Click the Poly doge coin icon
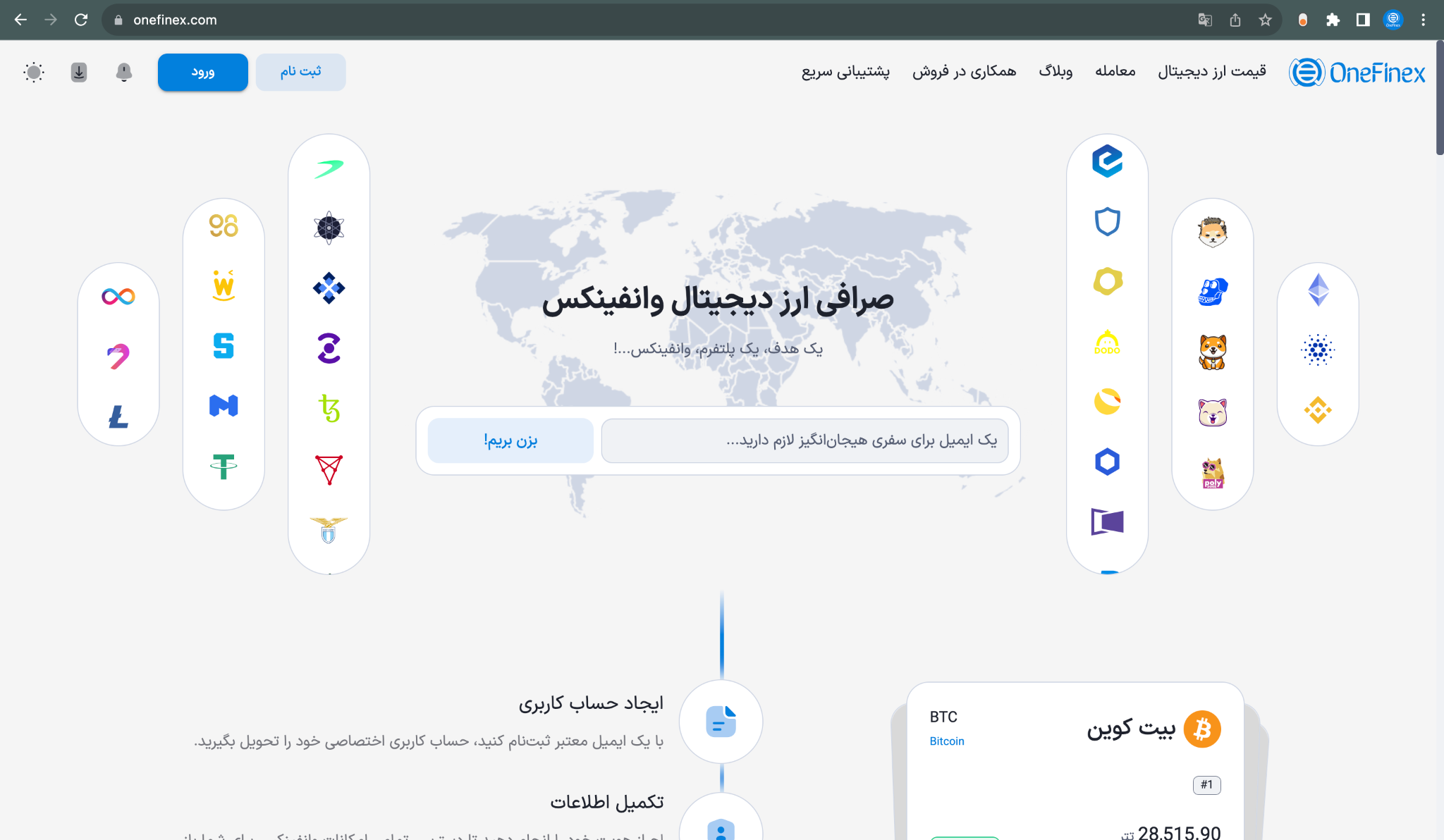The height and width of the screenshot is (840, 1444). click(x=1213, y=473)
